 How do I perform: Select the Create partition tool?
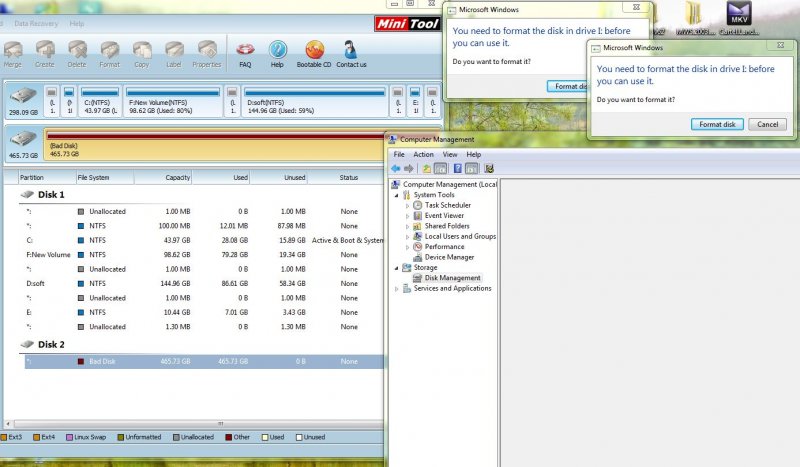coord(45,54)
